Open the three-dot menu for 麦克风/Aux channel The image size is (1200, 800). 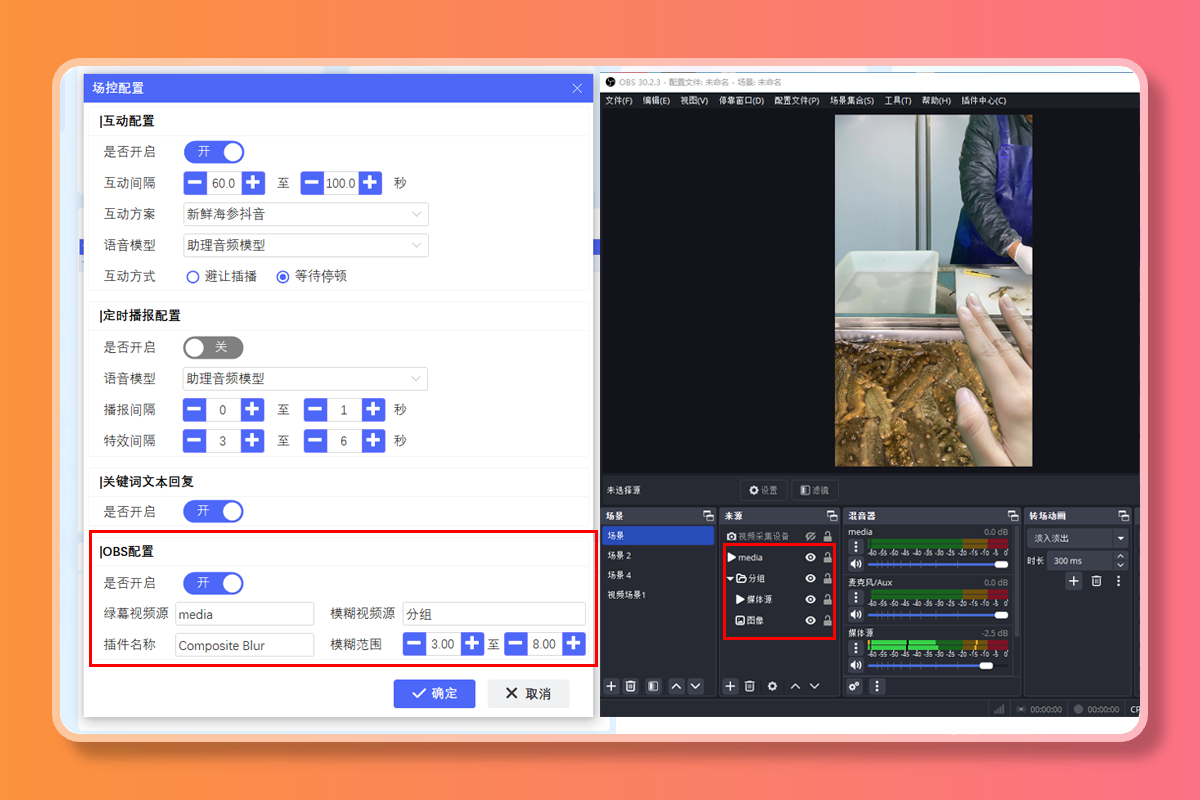point(856,597)
